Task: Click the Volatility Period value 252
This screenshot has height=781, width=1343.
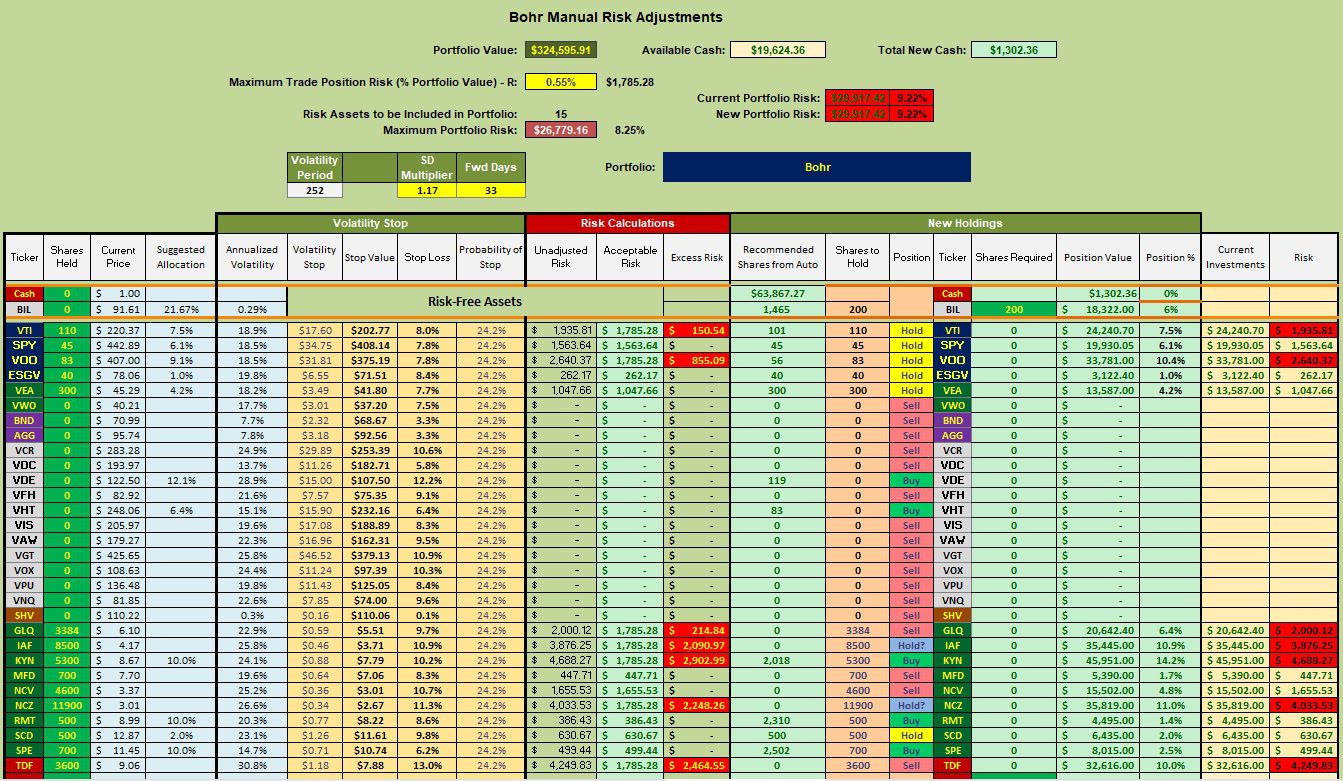Action: pos(315,190)
